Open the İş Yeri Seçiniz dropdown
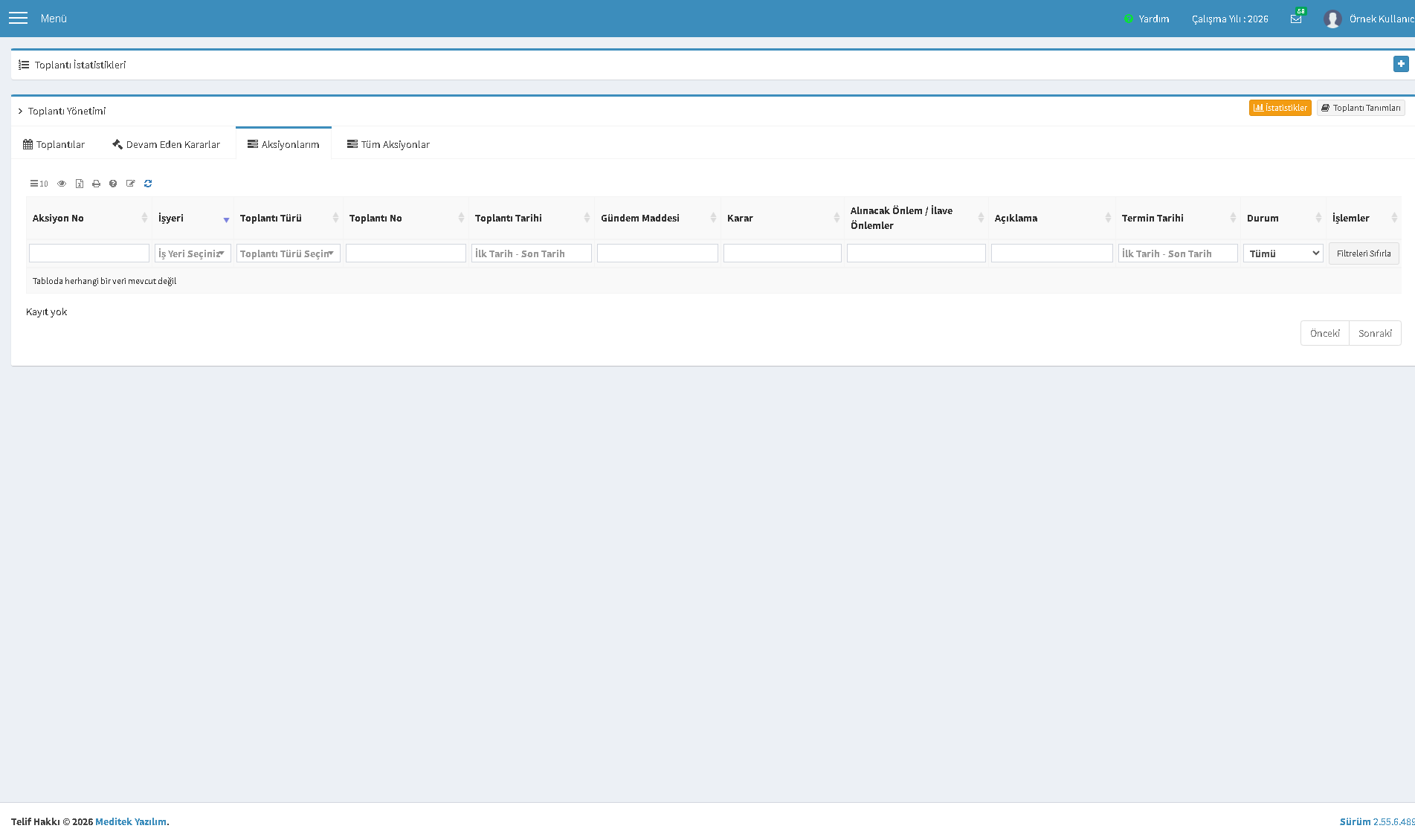 193,253
